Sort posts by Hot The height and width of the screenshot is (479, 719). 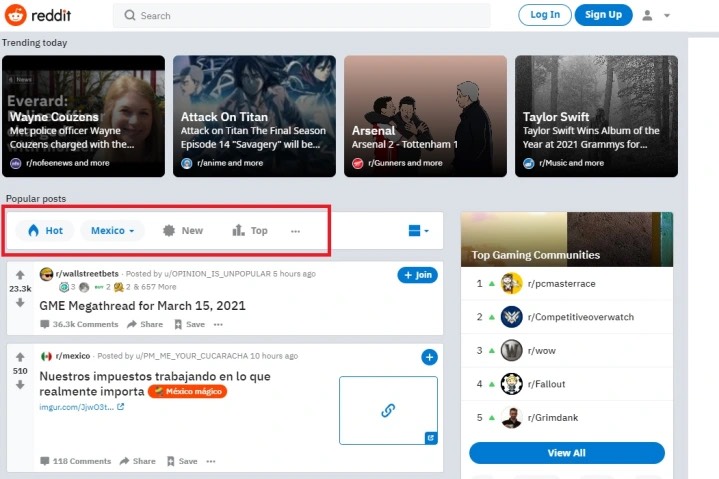(x=45, y=231)
